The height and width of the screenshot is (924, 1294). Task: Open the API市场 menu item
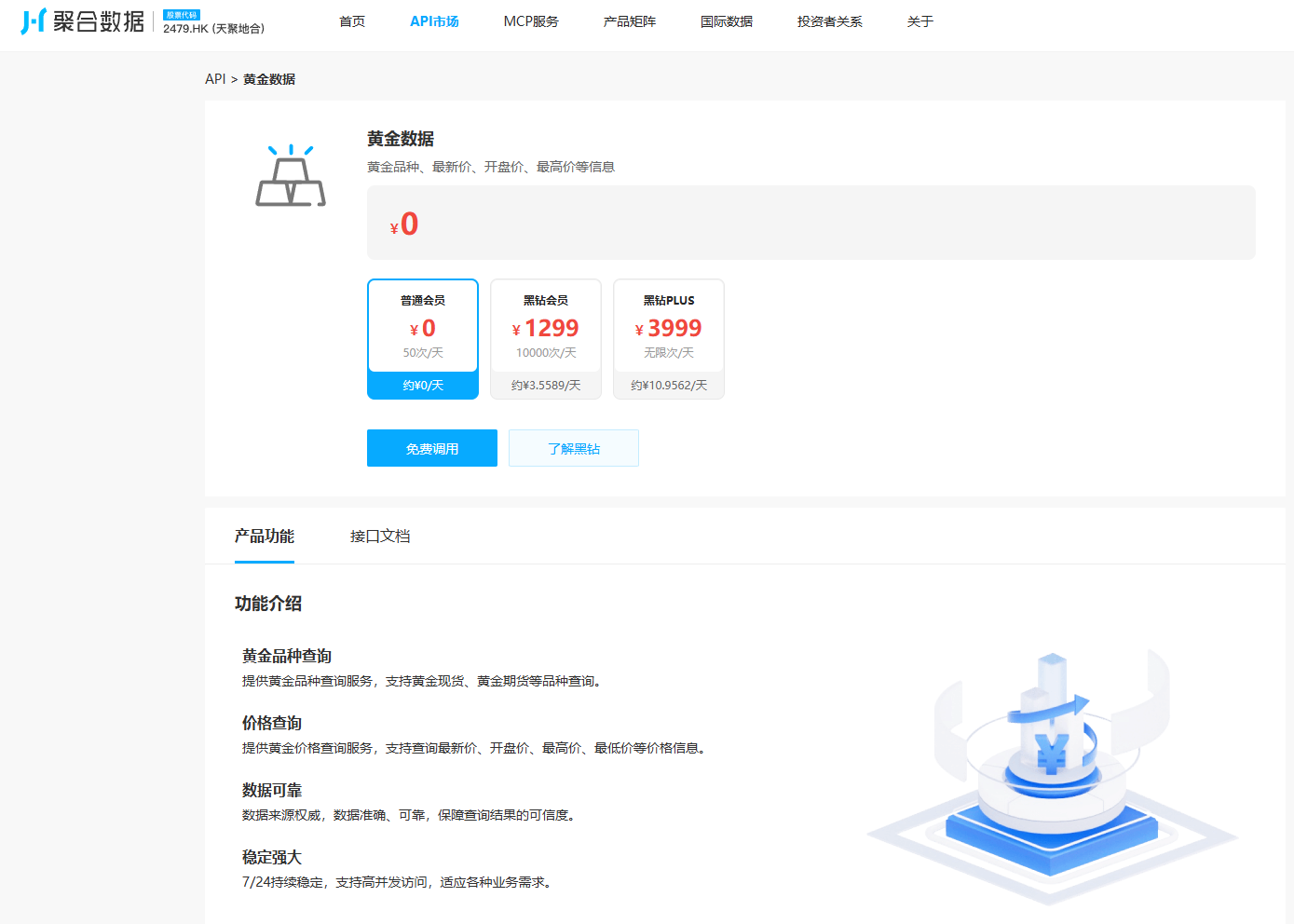point(434,20)
